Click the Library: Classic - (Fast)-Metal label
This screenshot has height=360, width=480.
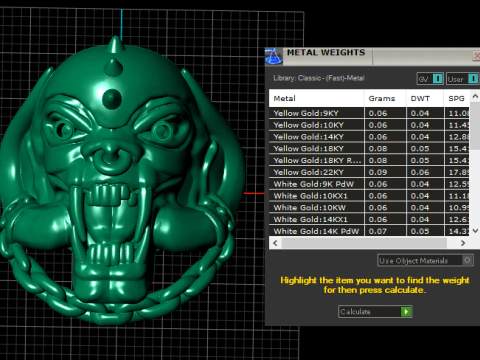tap(319, 78)
